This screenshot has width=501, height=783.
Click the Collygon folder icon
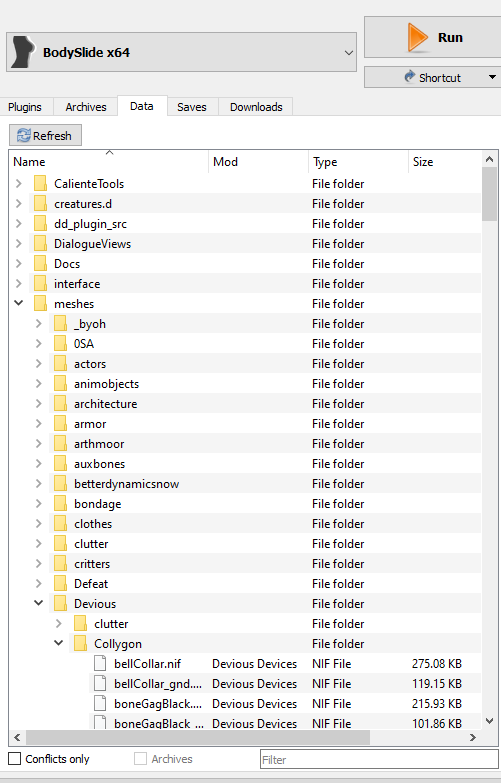pos(80,643)
